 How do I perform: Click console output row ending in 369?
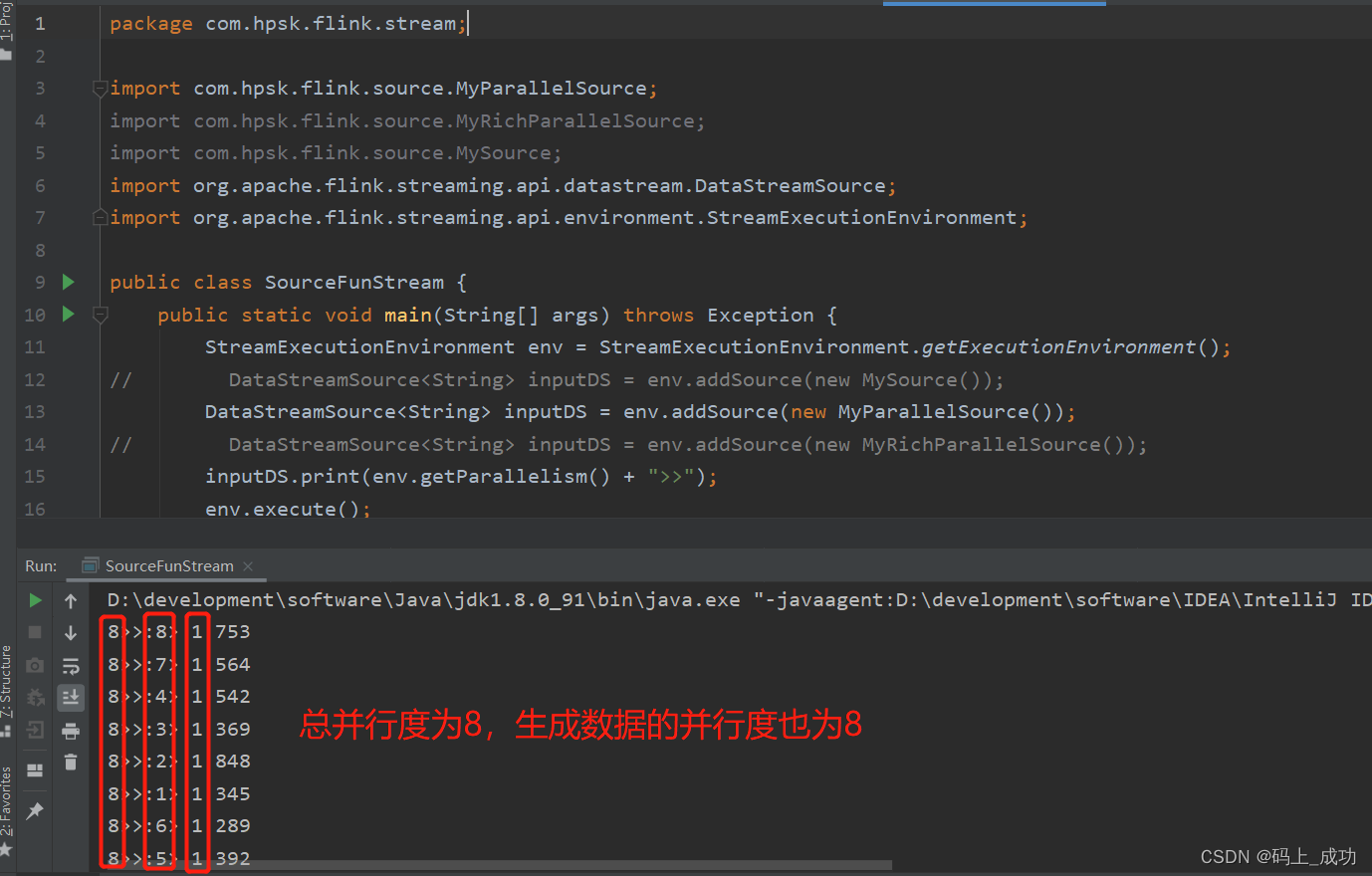pyautogui.click(x=178, y=729)
